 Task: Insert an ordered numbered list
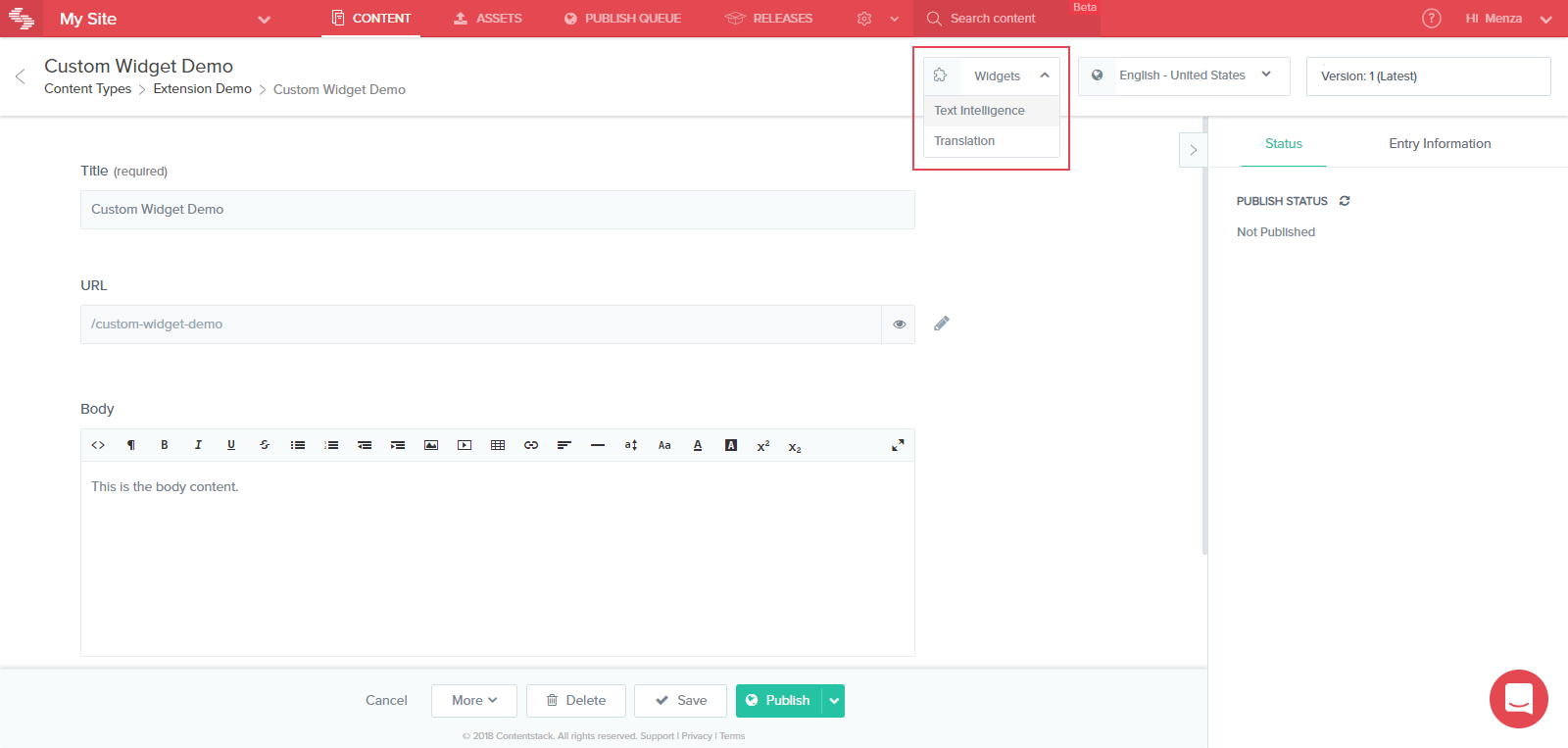click(x=331, y=445)
